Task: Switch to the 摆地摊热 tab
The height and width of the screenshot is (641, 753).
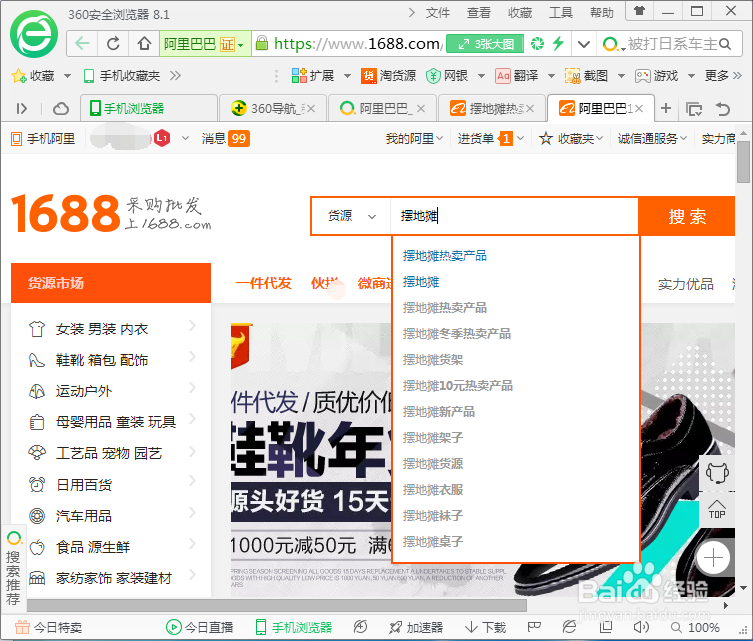Action: pos(492,109)
